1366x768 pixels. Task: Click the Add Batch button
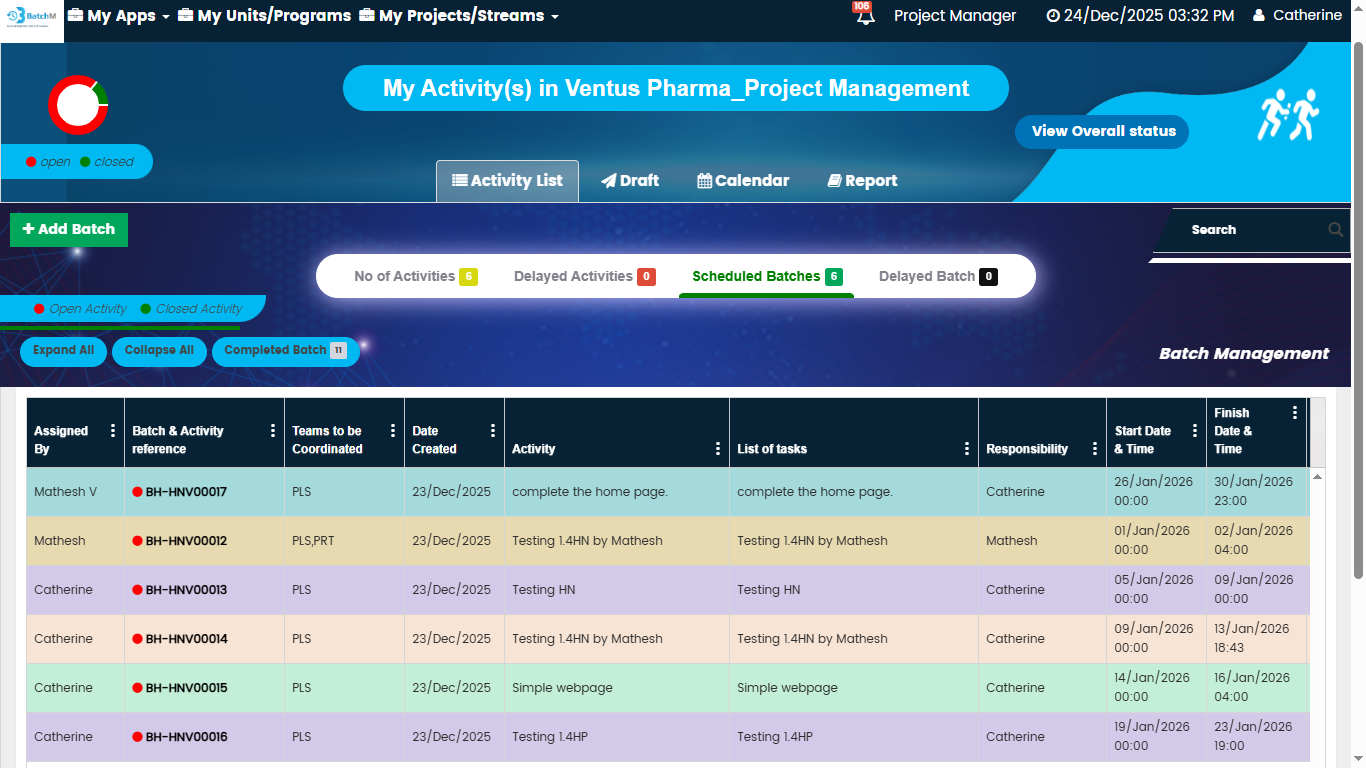[x=69, y=229]
